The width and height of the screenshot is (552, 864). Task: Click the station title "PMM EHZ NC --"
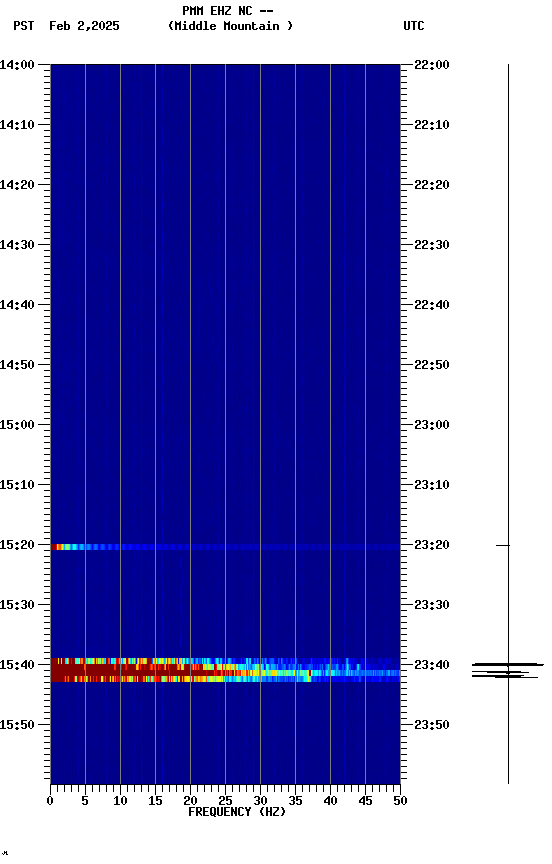point(228,11)
